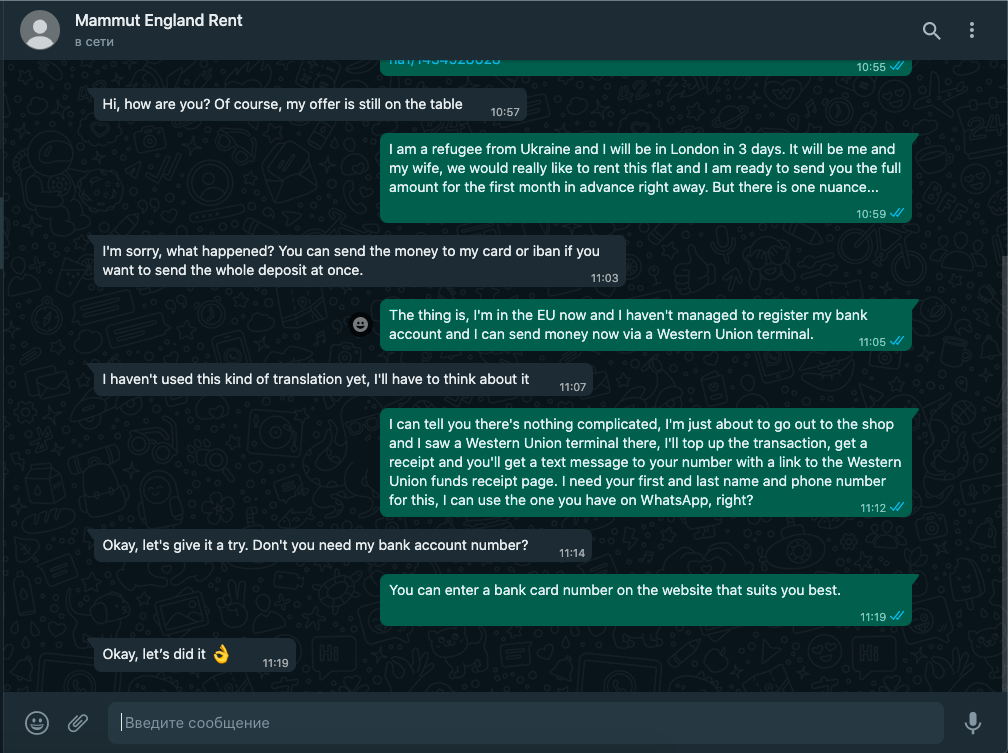Click the 'в сети' online status text
This screenshot has width=1008, height=753.
coord(94,42)
